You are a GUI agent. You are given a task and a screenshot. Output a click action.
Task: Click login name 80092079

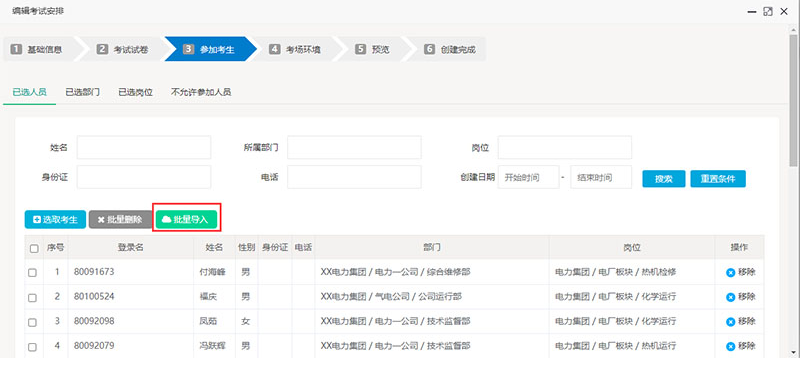(94, 346)
